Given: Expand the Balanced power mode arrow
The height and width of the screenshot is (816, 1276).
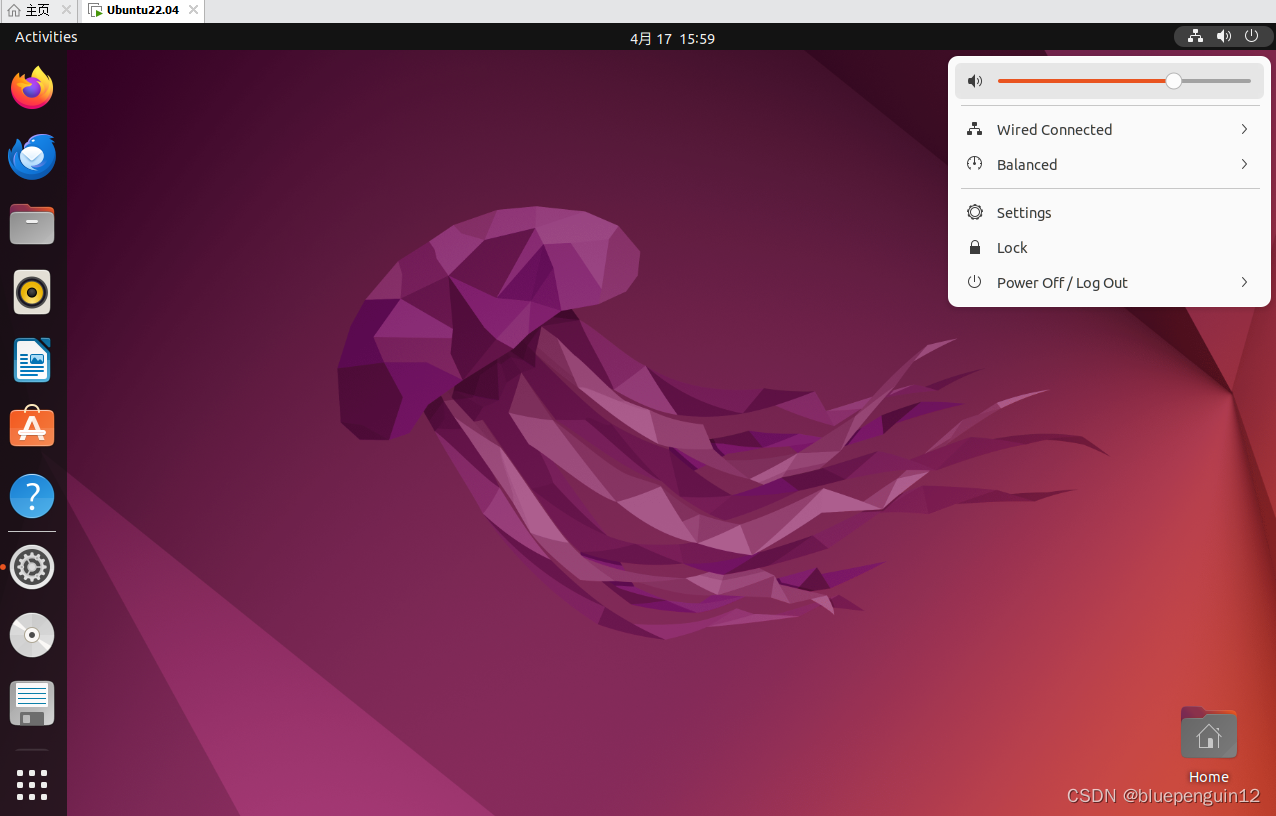Looking at the screenshot, I should [x=1244, y=164].
